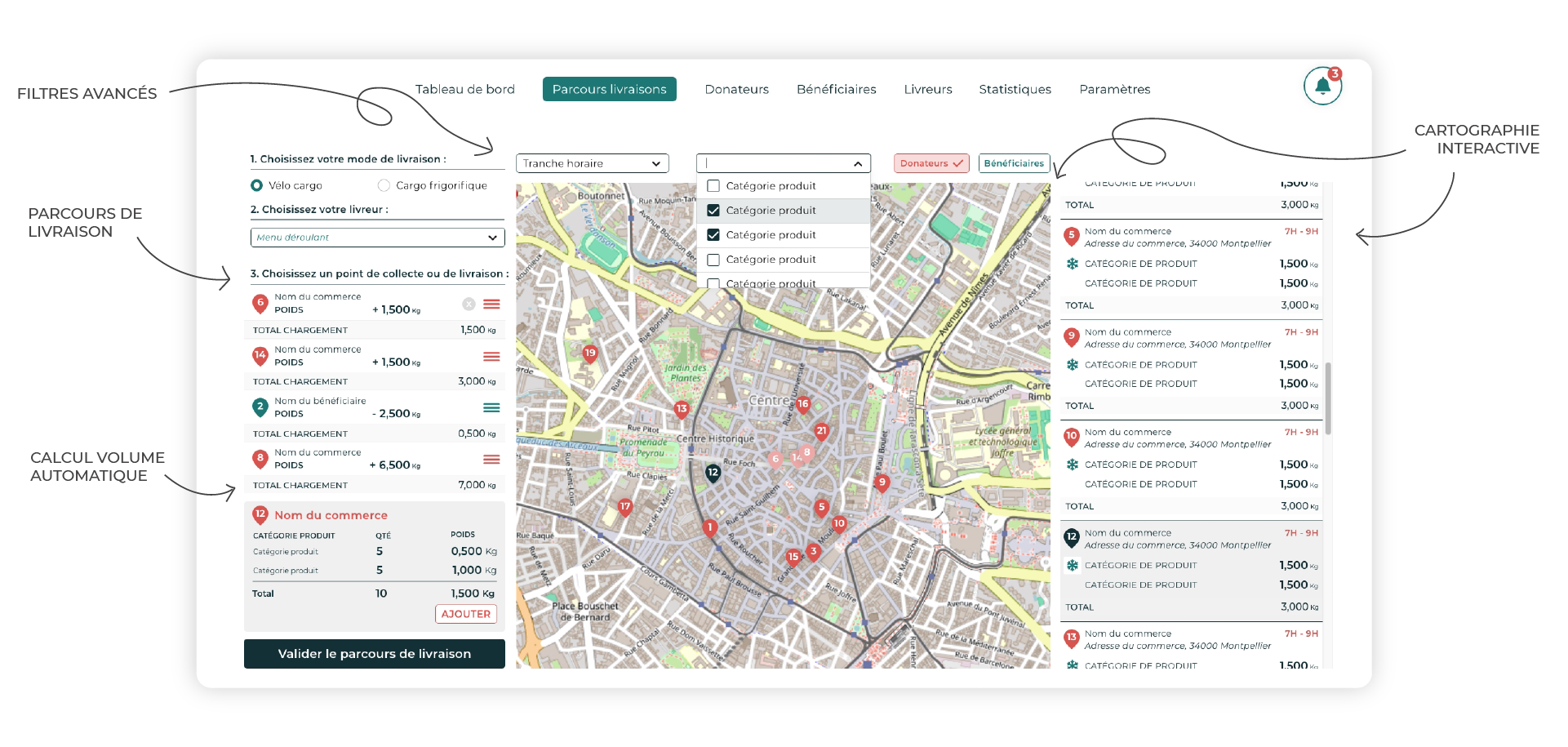Click map marker 19 near Boutonnet
Image resolution: width=1568 pixels, height=747 pixels.
(589, 353)
